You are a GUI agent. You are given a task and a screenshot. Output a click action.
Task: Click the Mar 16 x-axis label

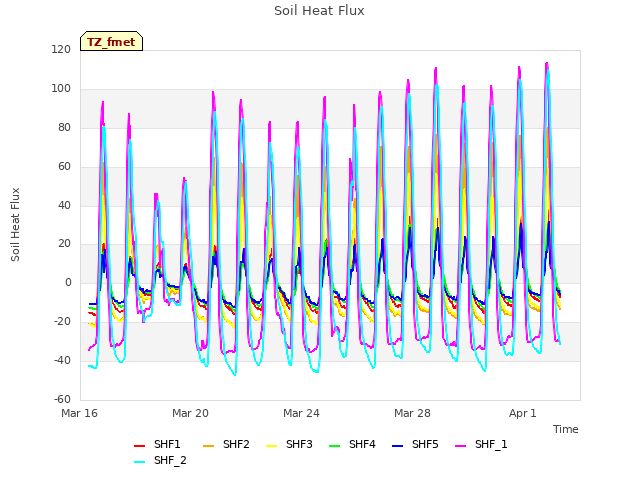pyautogui.click(x=80, y=413)
